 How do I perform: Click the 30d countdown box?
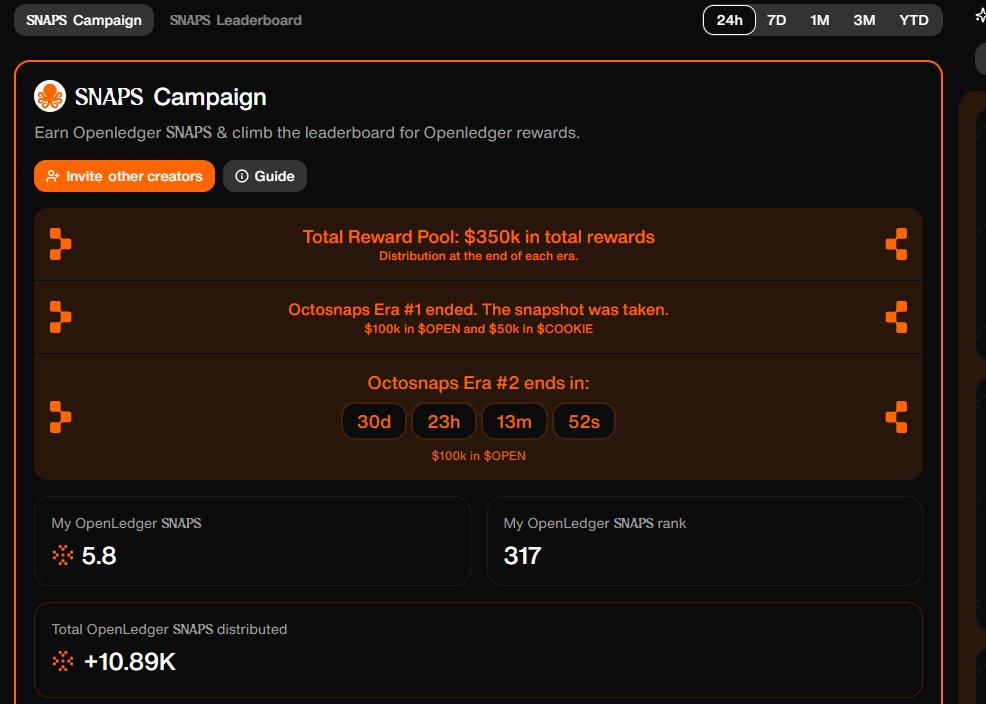[374, 421]
